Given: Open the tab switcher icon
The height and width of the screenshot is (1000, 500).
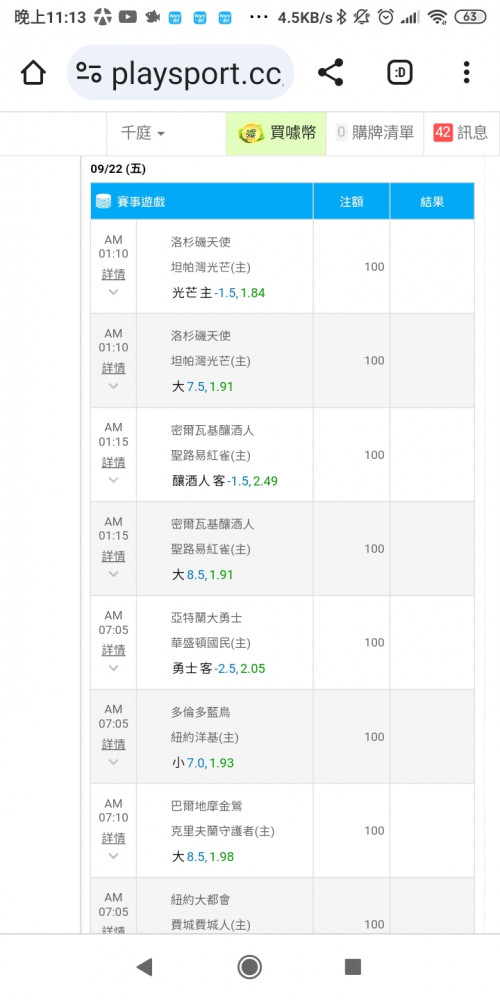Looking at the screenshot, I should (x=400, y=73).
